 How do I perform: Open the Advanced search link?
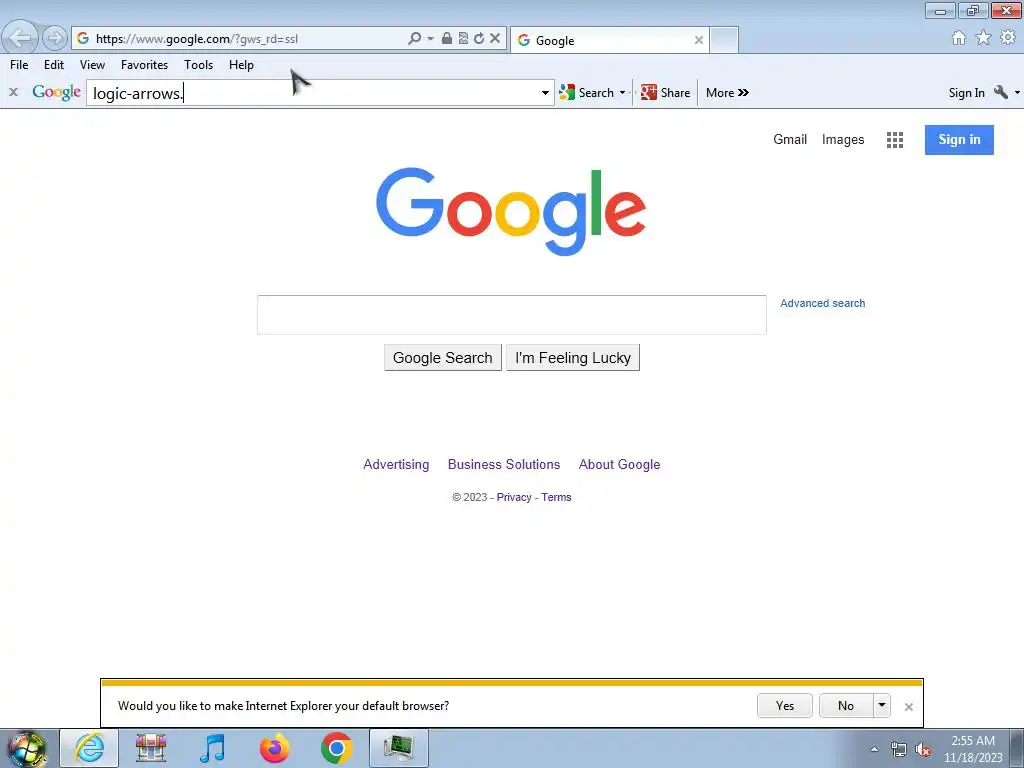click(x=823, y=303)
